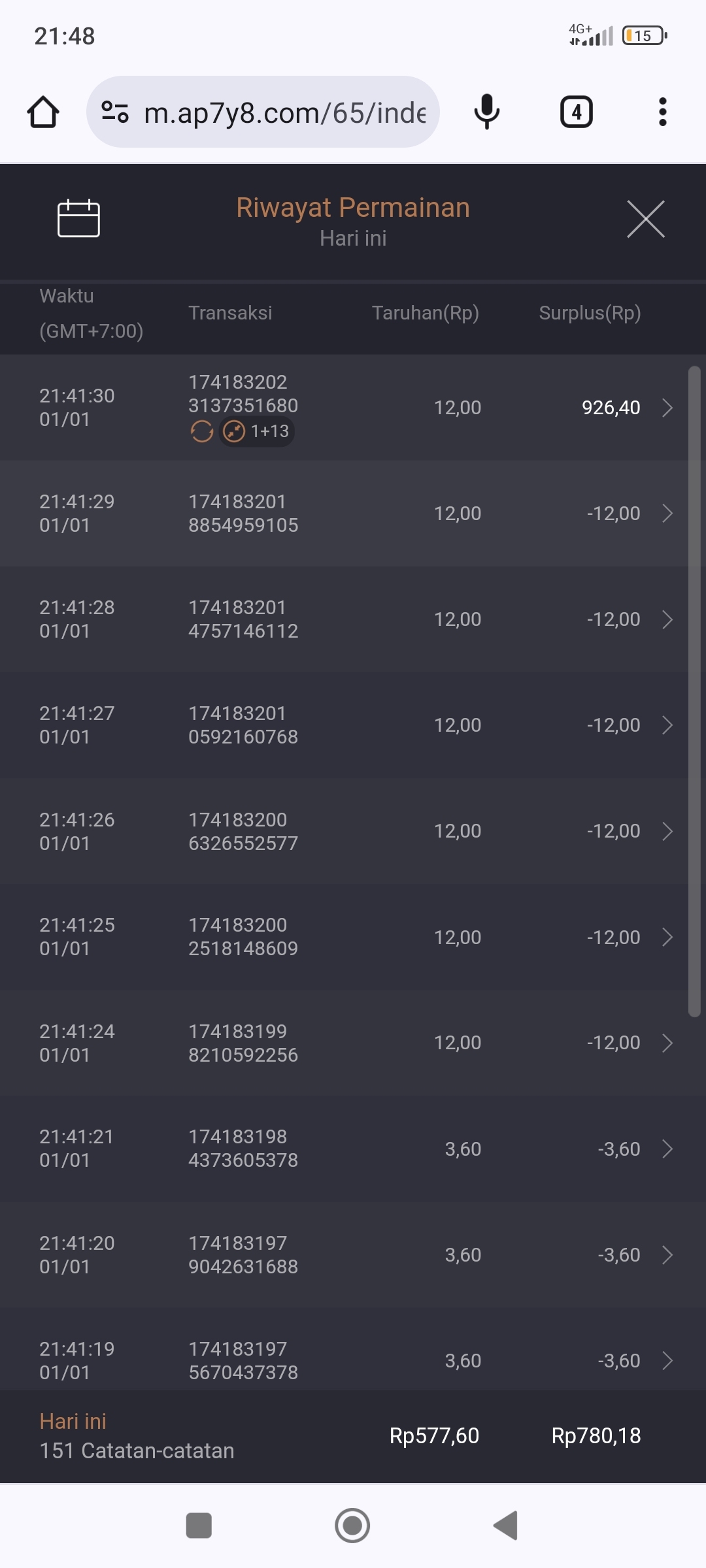Close the Riwayat Permainan panel
The width and height of the screenshot is (706, 1568).
[645, 220]
